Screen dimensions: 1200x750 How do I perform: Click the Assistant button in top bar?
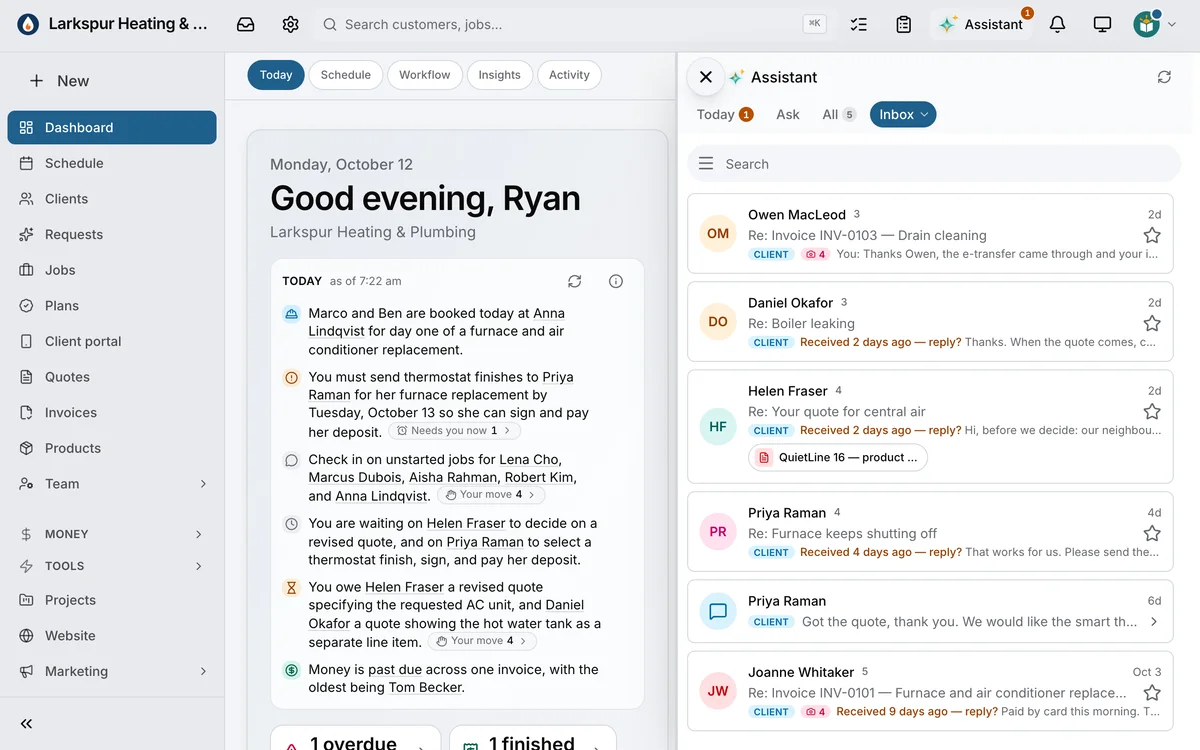(980, 24)
